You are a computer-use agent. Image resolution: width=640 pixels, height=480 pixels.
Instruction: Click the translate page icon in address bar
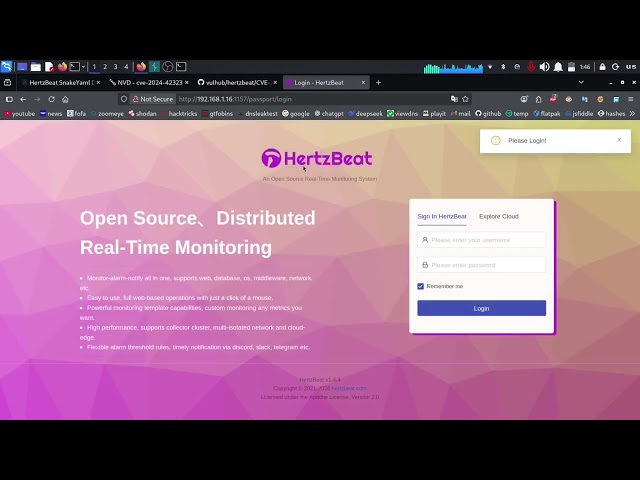pyautogui.click(x=454, y=99)
